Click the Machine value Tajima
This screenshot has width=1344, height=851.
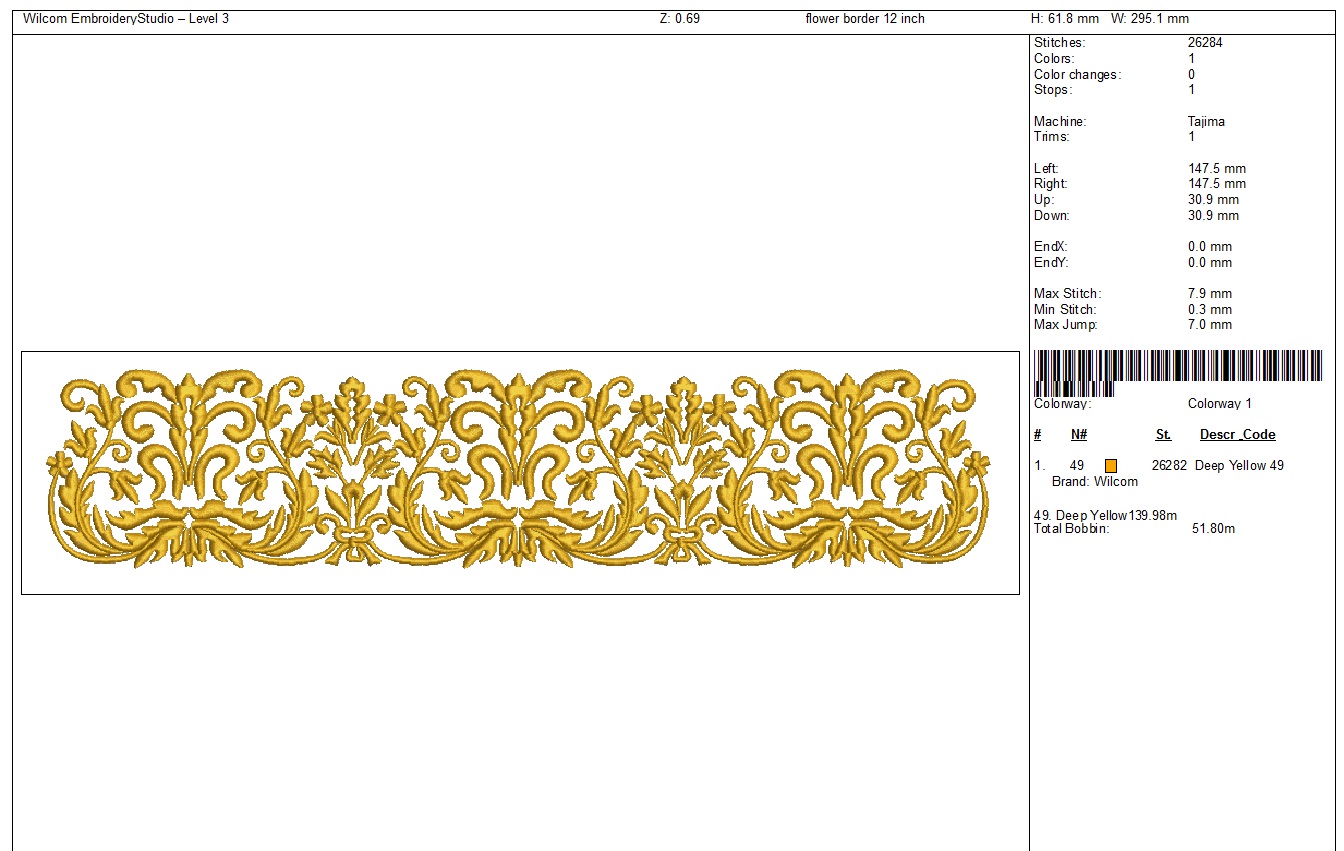[x=1206, y=122]
